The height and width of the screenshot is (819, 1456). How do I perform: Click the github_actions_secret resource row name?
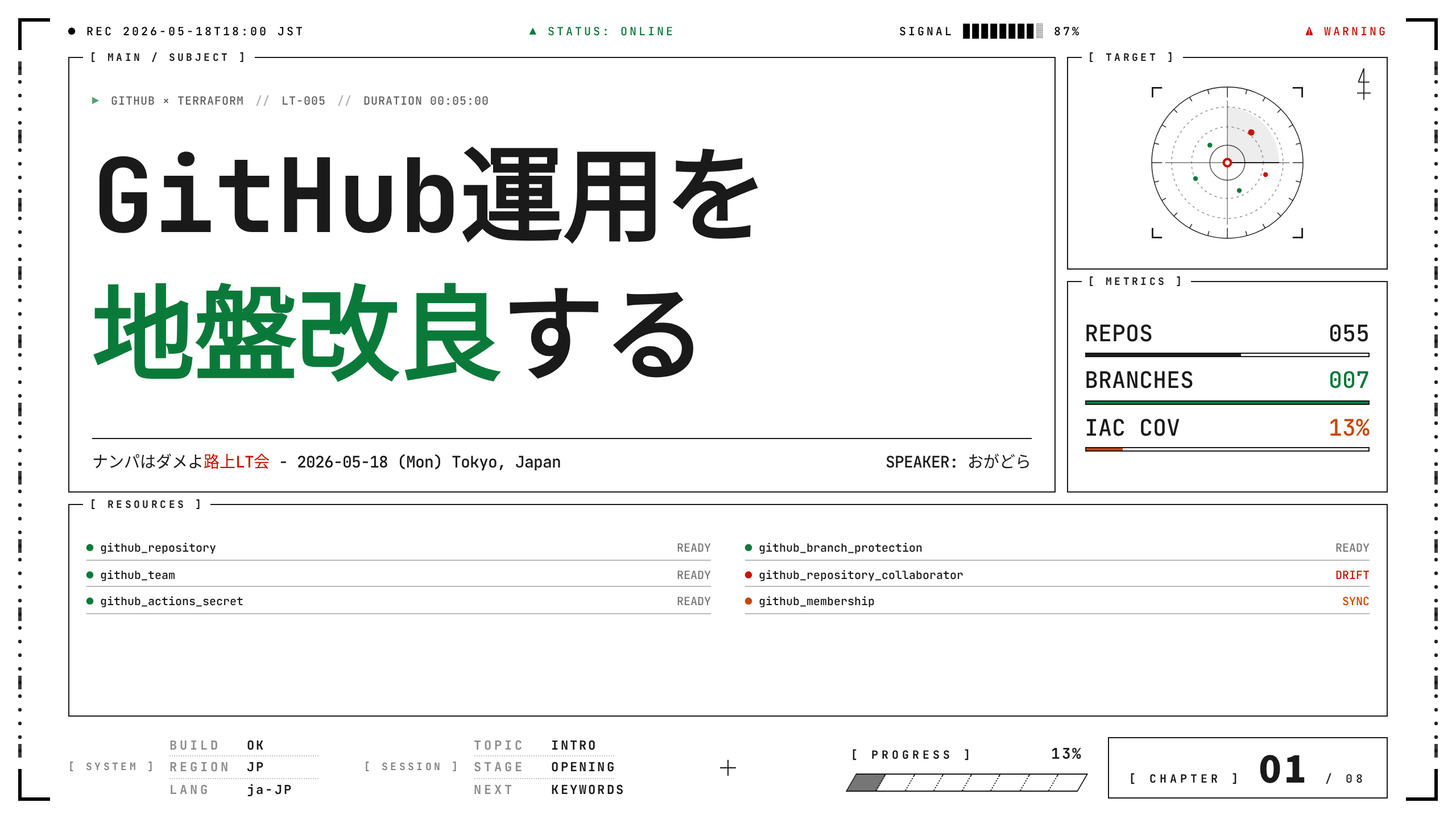click(x=172, y=601)
